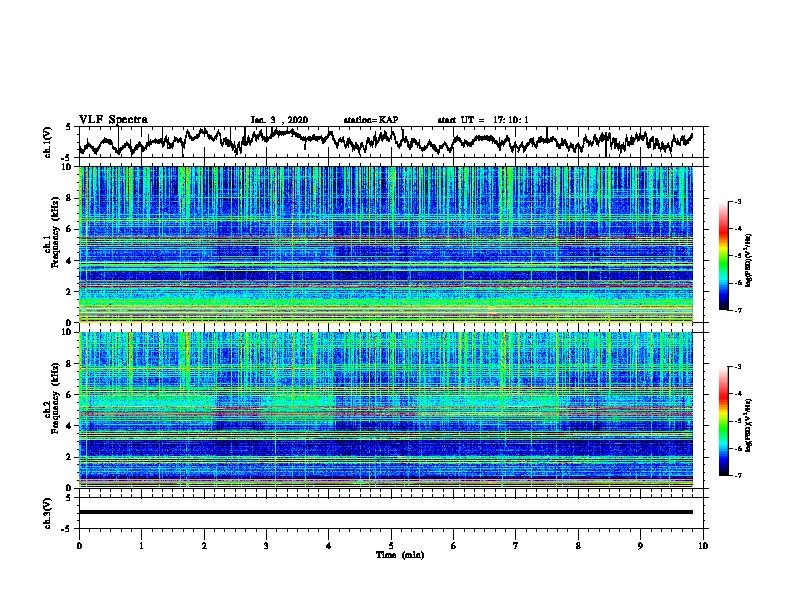Viewport: 792px width, 612px height.
Task: Click the "station=KAP" label
Action: 371,120
